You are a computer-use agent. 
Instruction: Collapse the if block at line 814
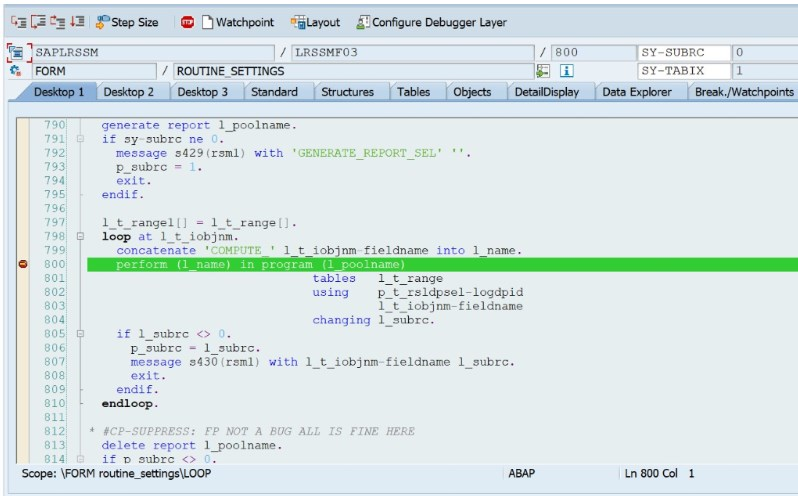[x=80, y=459]
